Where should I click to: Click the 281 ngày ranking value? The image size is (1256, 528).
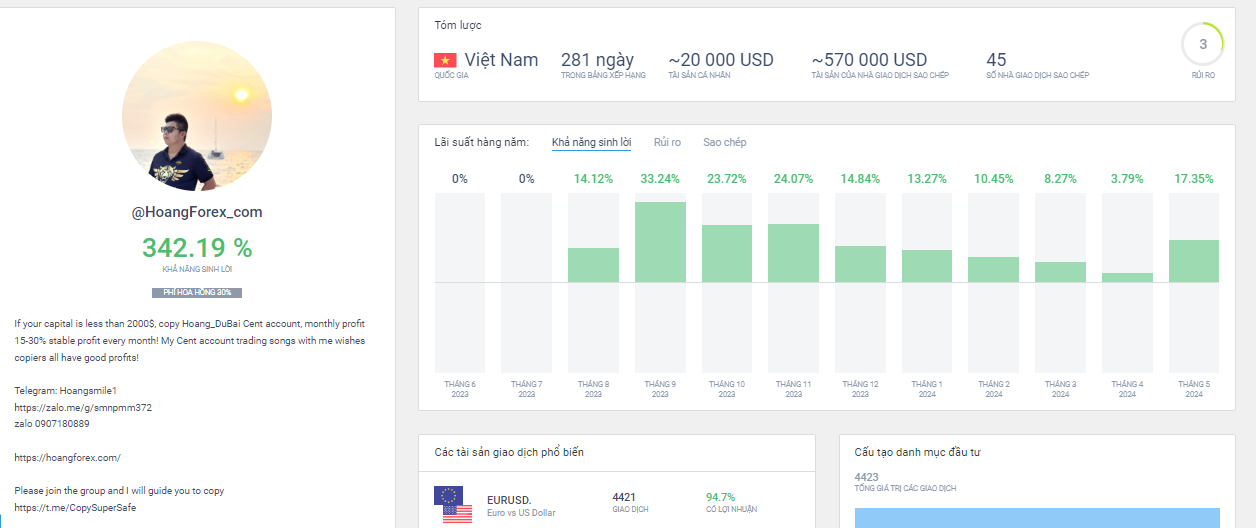tap(597, 60)
